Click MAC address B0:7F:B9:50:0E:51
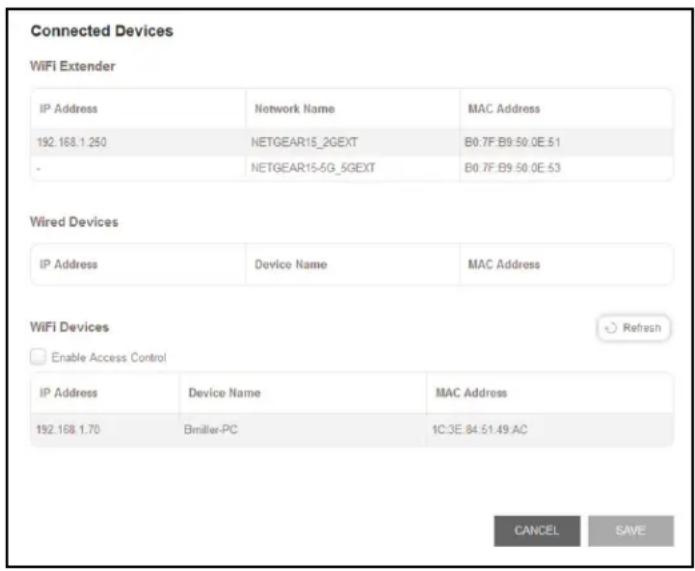 (512, 143)
